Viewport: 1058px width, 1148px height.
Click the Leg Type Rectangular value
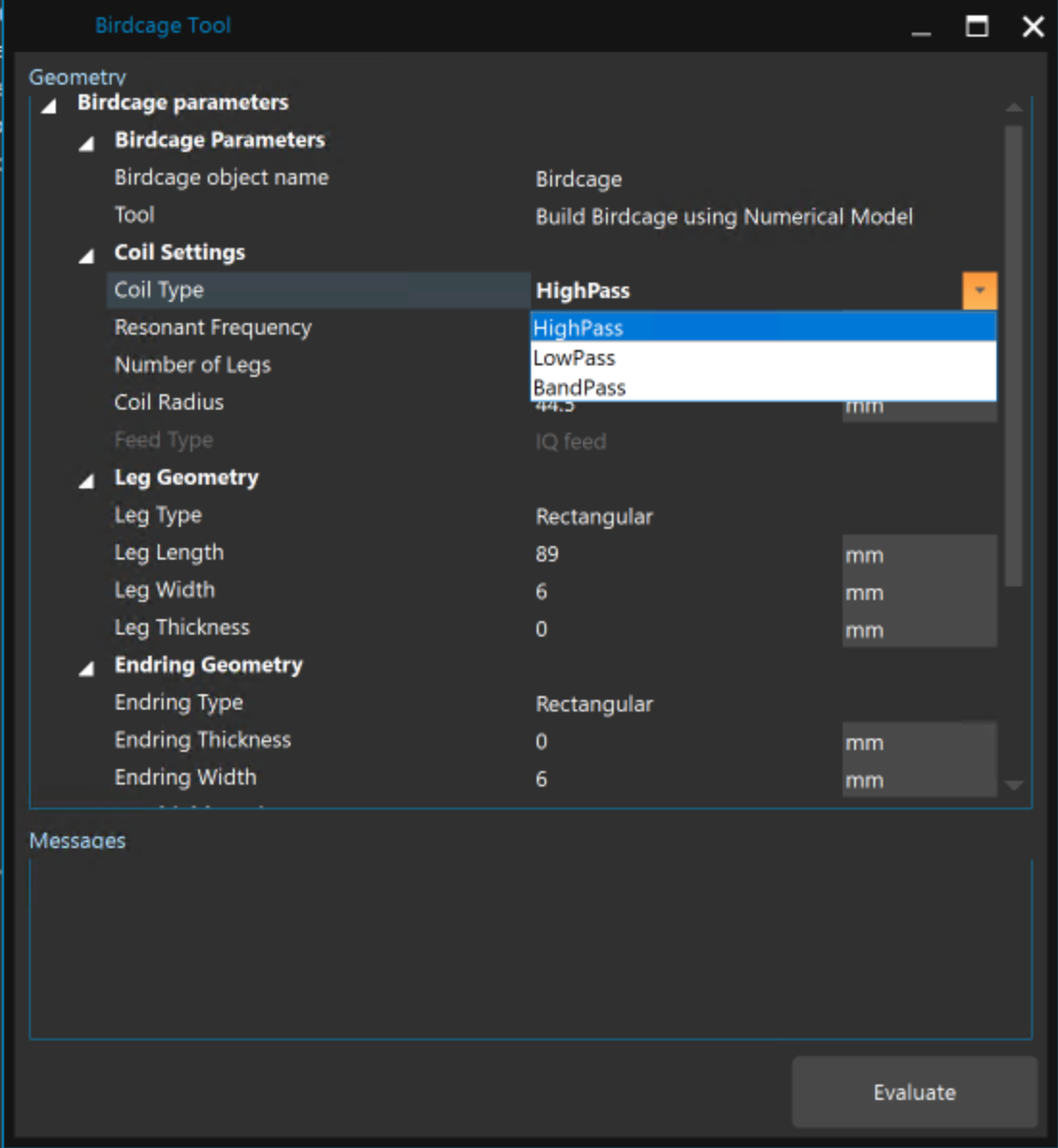tap(593, 516)
